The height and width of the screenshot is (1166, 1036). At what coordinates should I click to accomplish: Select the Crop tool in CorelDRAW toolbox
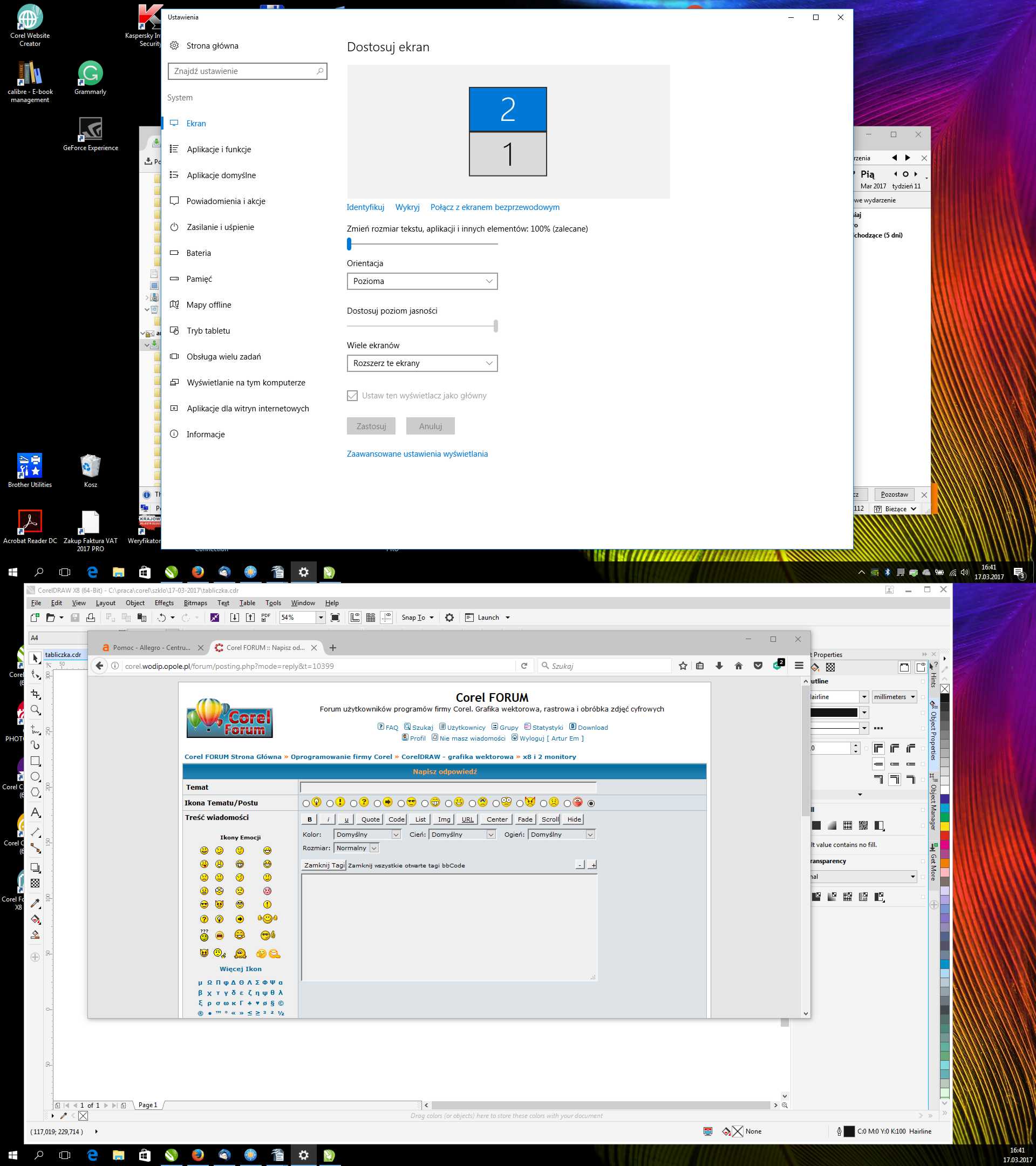pyautogui.click(x=36, y=694)
